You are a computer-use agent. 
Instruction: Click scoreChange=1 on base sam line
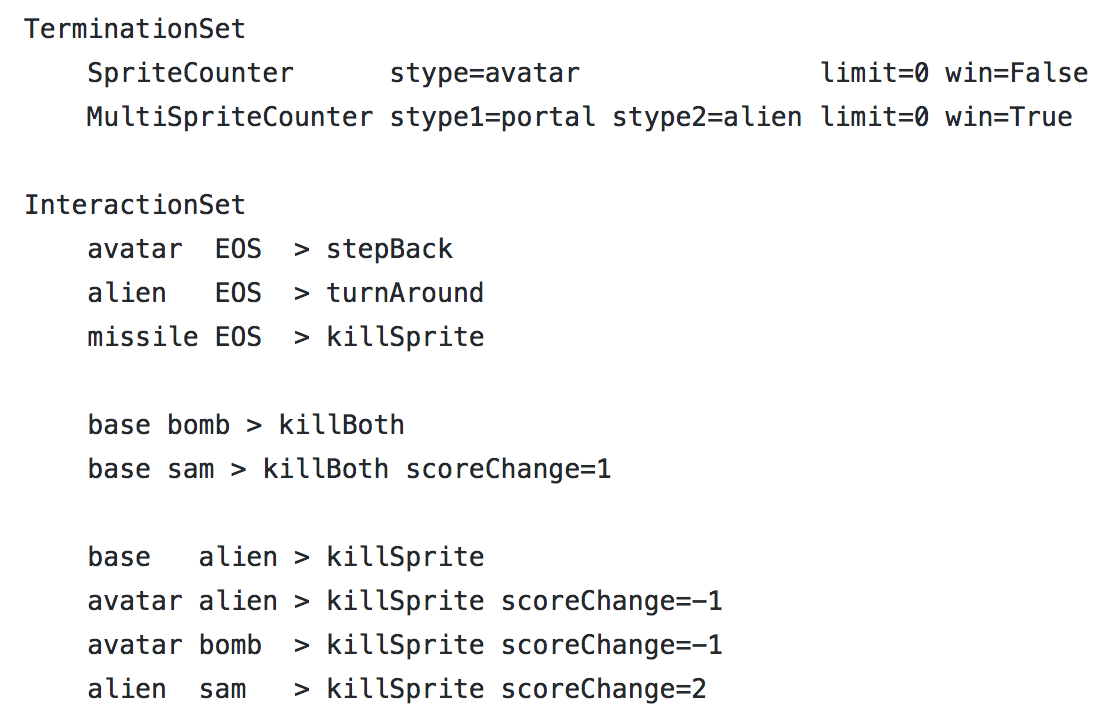tap(508, 469)
